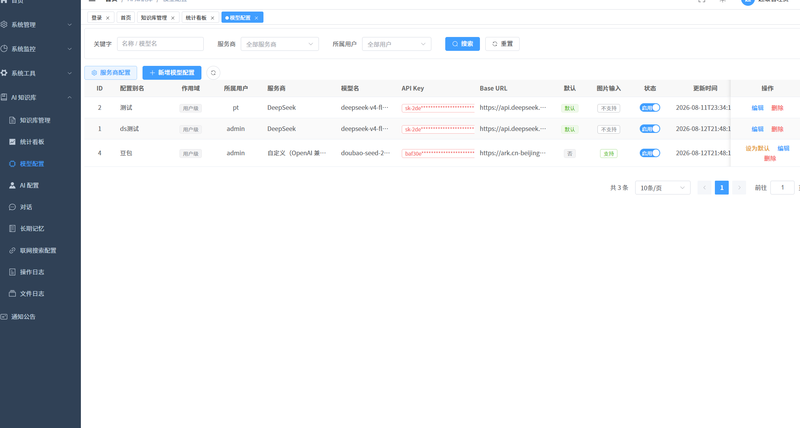Click 删除 link for ds测试 row
This screenshot has width=800, height=428.
click(x=777, y=129)
